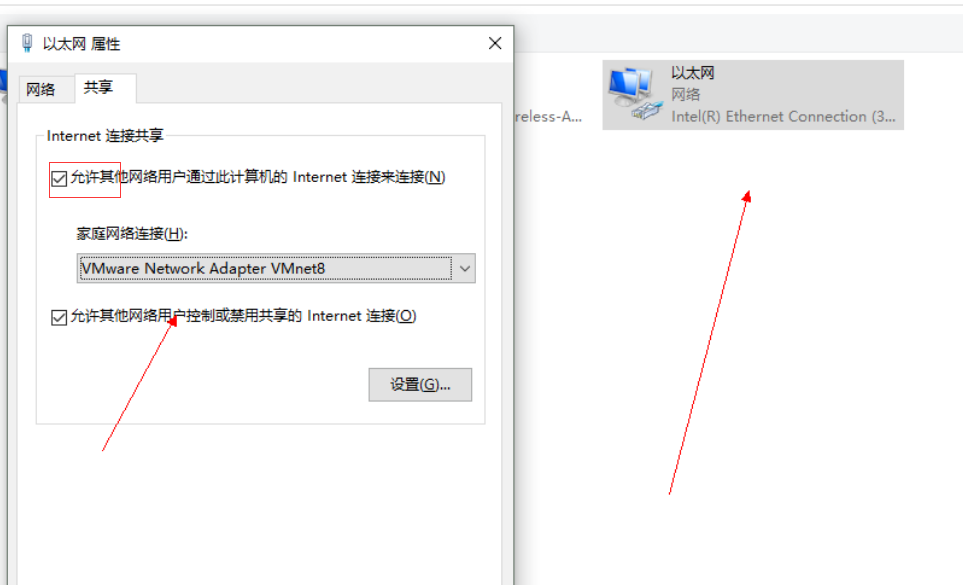
Task: Select the 共享 tab
Action: click(99, 88)
